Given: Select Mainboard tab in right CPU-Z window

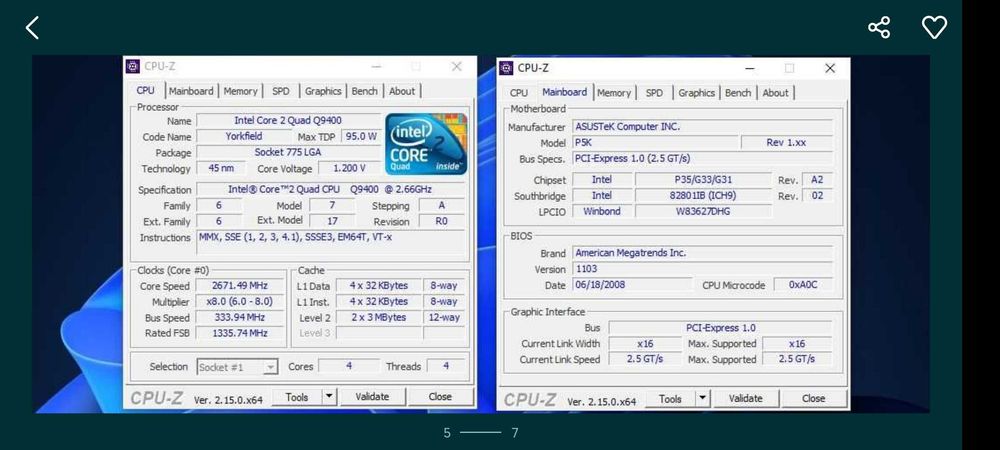Looking at the screenshot, I should 564,92.
